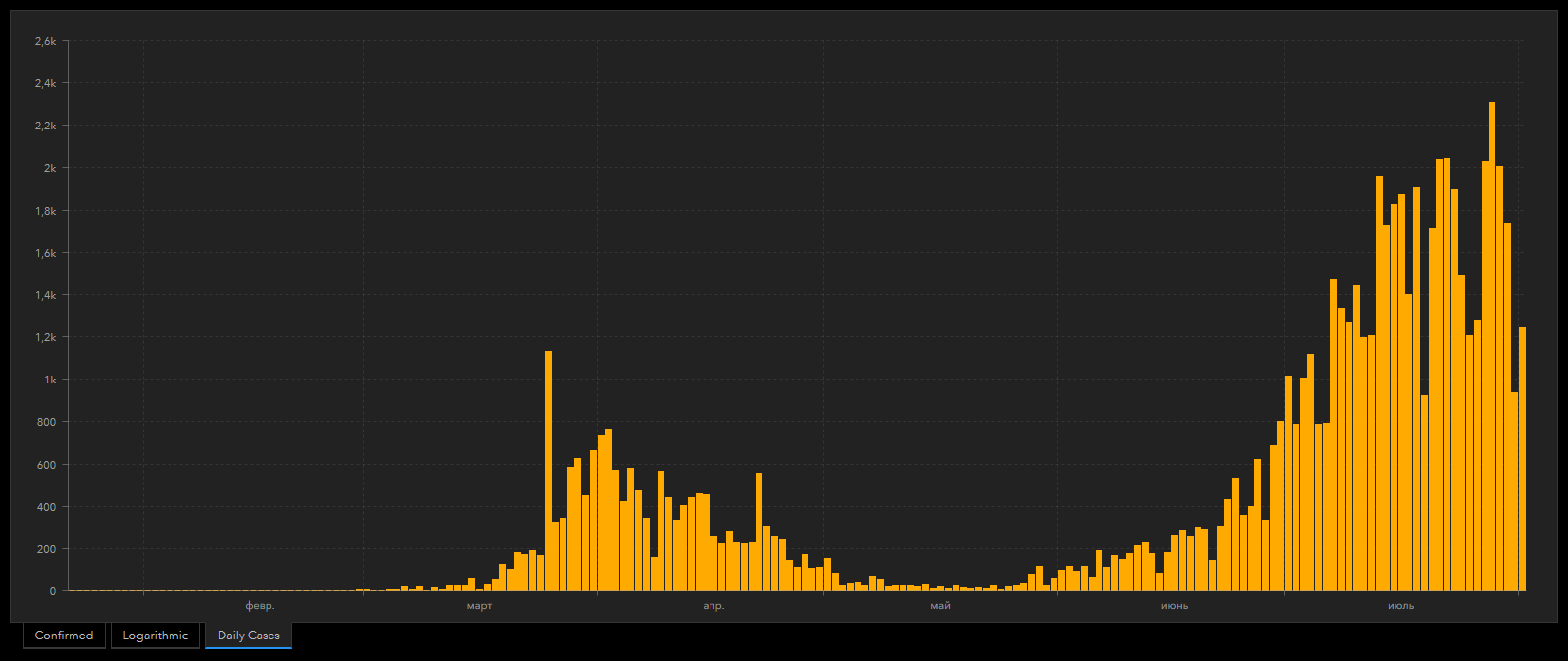Image resolution: width=1568 pixels, height=661 pixels.
Task: Click the 'июнь' axis label
Action: click(1174, 606)
